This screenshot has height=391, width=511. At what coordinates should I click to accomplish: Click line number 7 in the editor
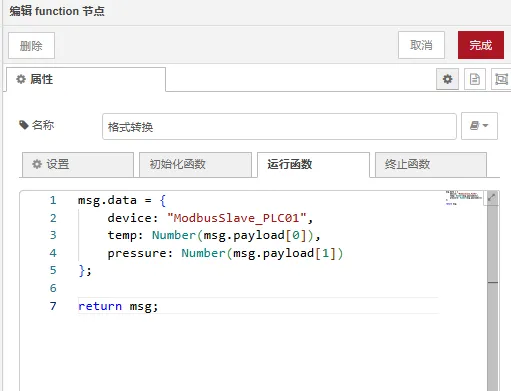pyautogui.click(x=53, y=306)
